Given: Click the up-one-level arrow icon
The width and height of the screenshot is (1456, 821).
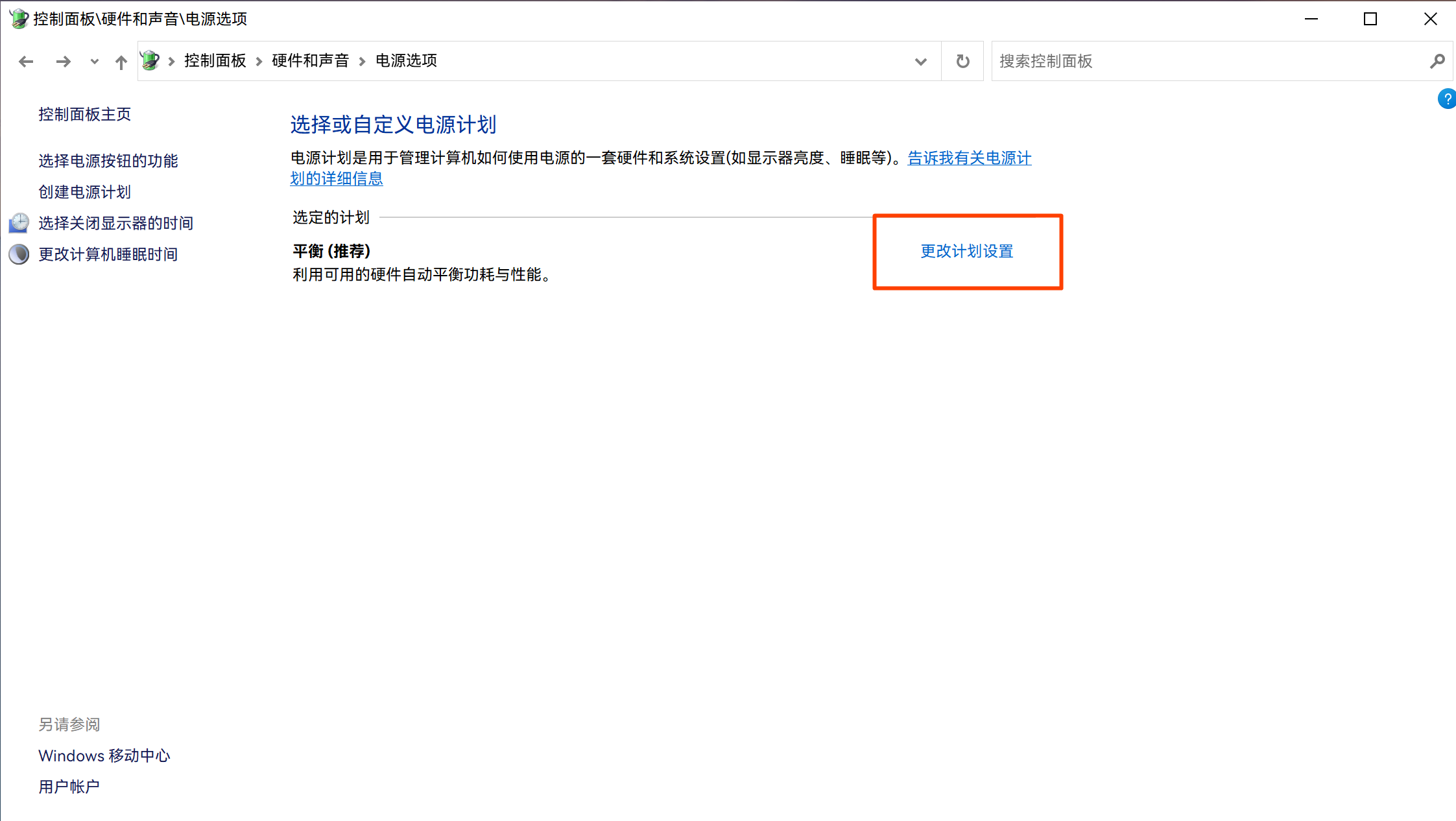Looking at the screenshot, I should [121, 62].
